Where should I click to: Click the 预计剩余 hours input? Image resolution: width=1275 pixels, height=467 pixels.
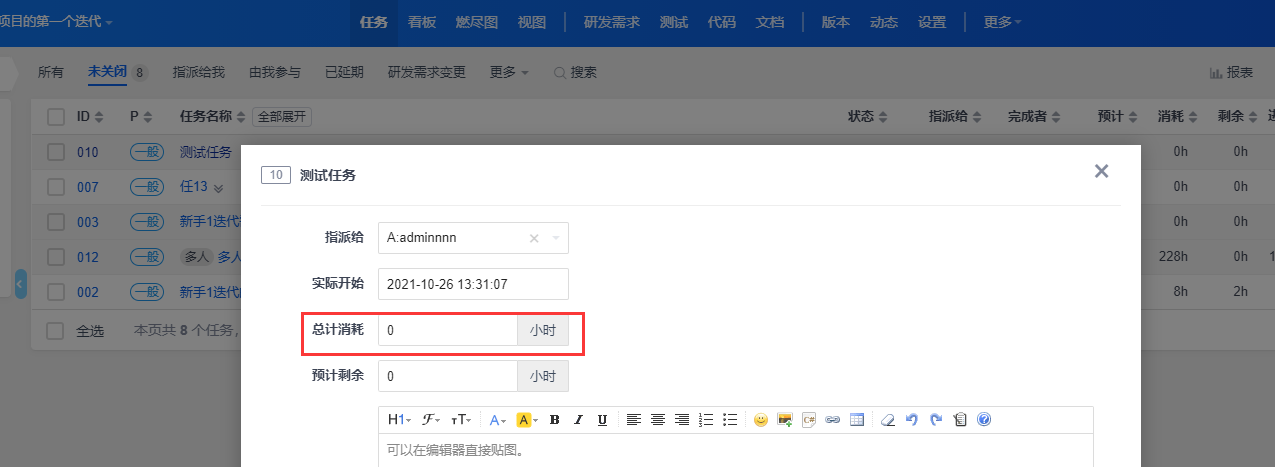pos(447,376)
